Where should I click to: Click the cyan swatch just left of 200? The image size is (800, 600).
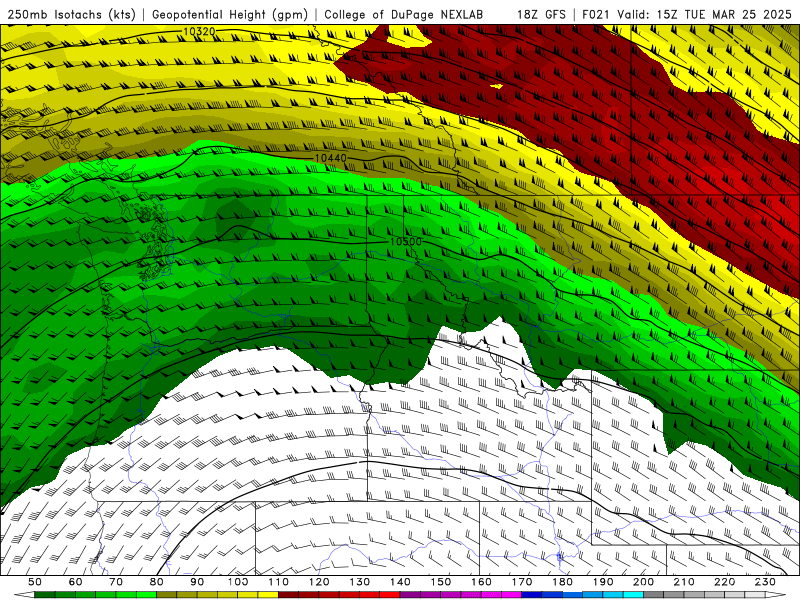633,595
